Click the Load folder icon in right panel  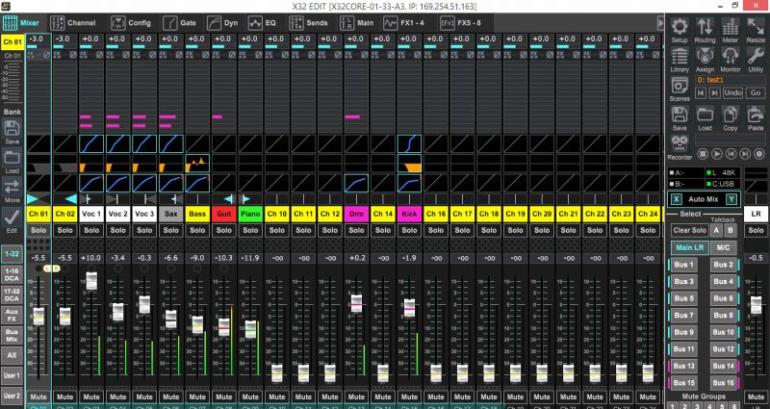coord(705,114)
